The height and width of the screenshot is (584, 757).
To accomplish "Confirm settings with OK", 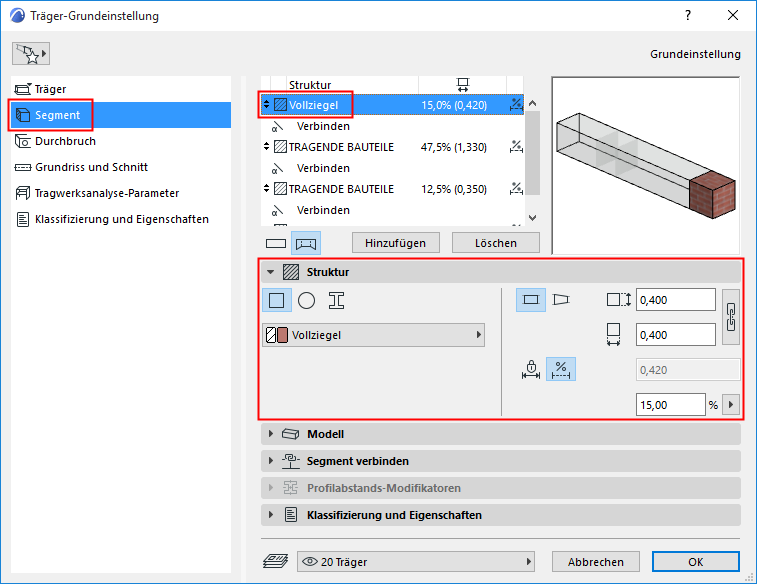I will 696,562.
